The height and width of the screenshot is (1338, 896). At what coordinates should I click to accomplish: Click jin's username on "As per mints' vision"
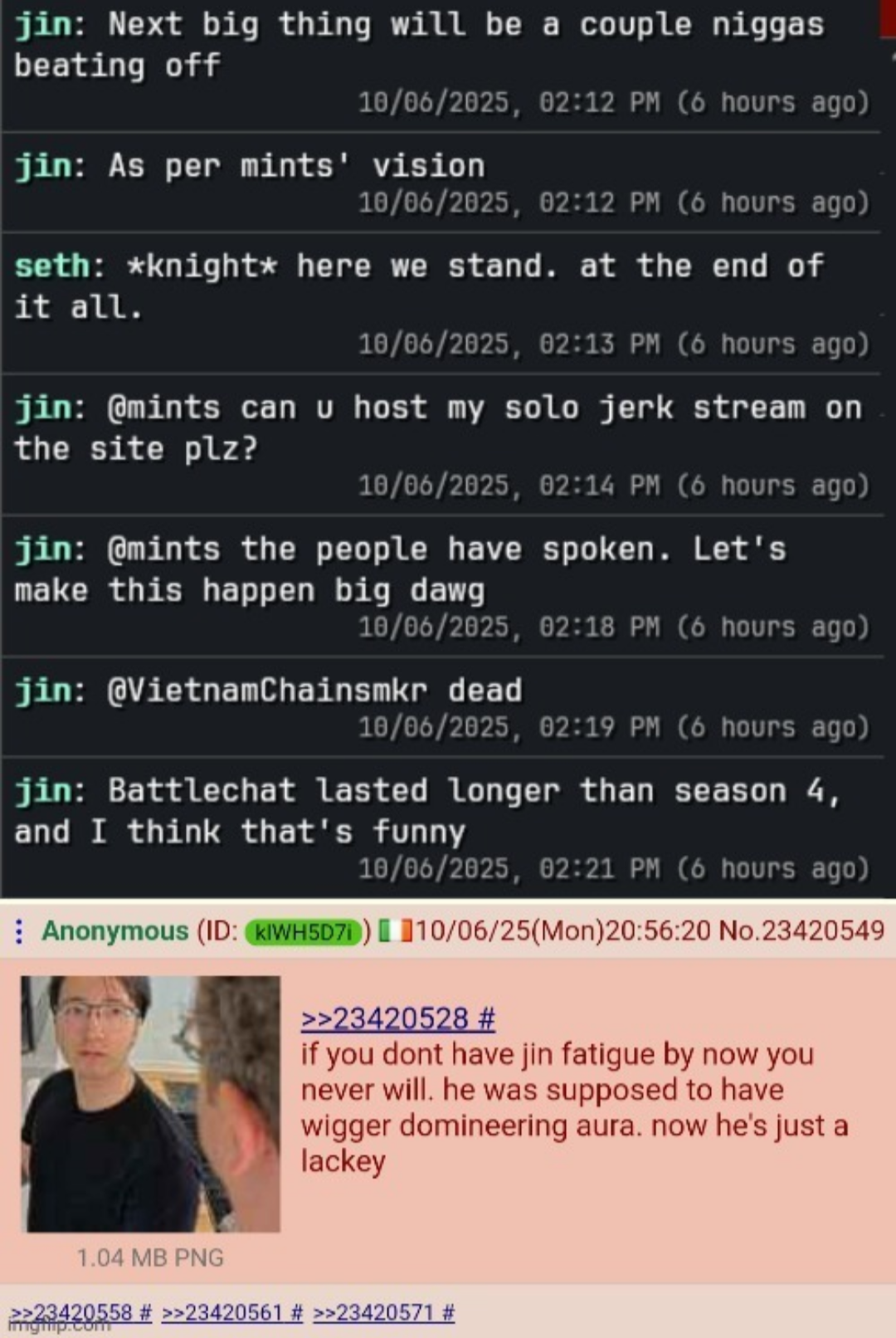pyautogui.click(x=43, y=166)
